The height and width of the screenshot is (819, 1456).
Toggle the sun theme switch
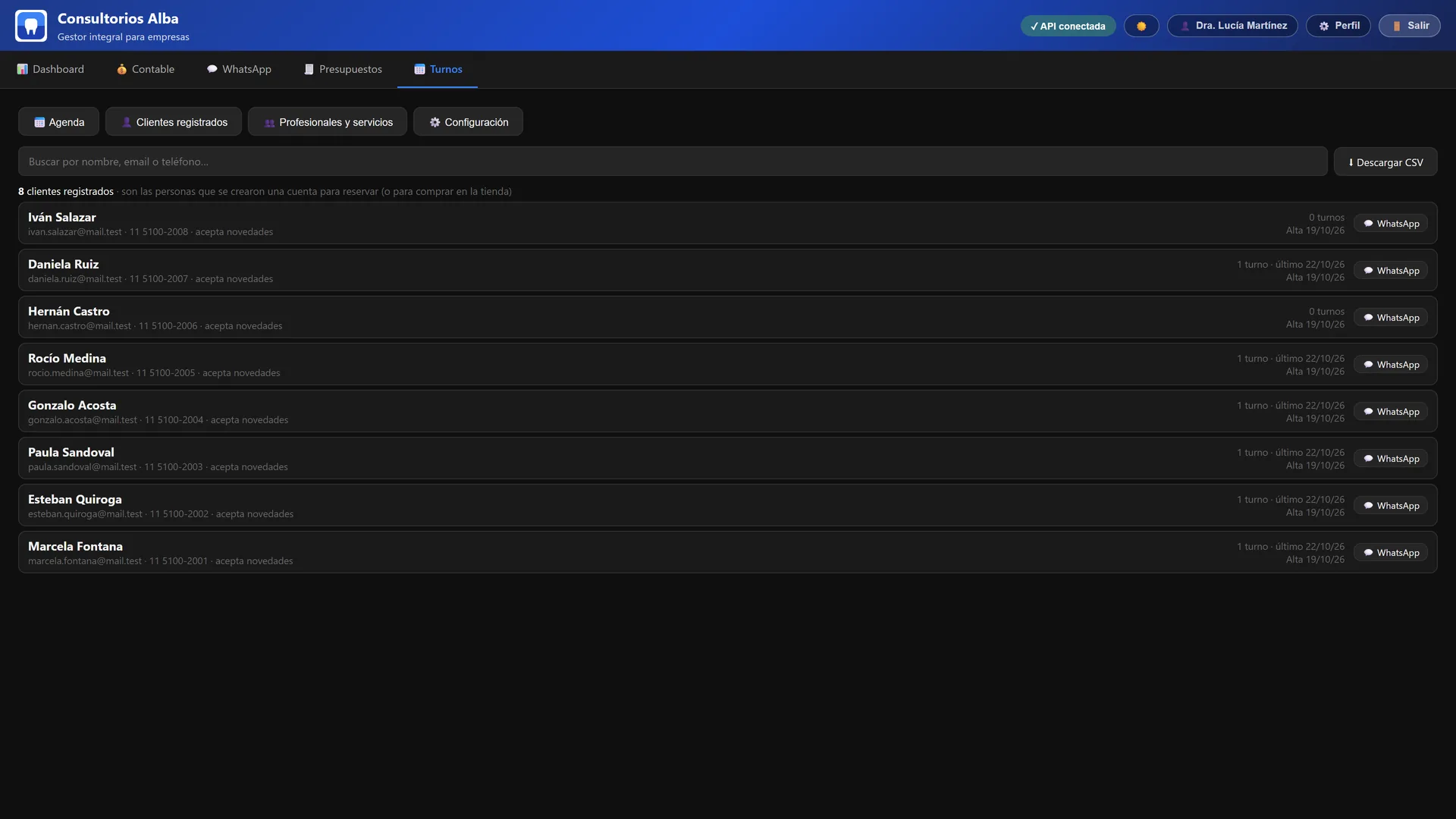[1141, 26]
